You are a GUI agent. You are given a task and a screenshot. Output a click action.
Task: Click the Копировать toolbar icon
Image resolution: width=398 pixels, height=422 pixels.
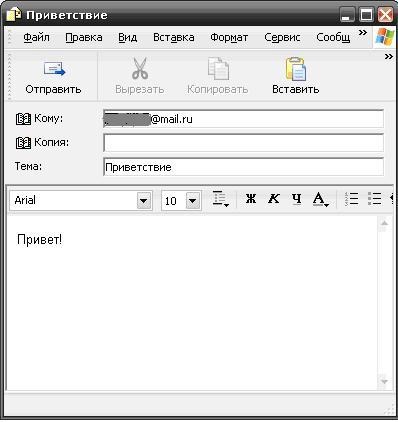coord(218,69)
